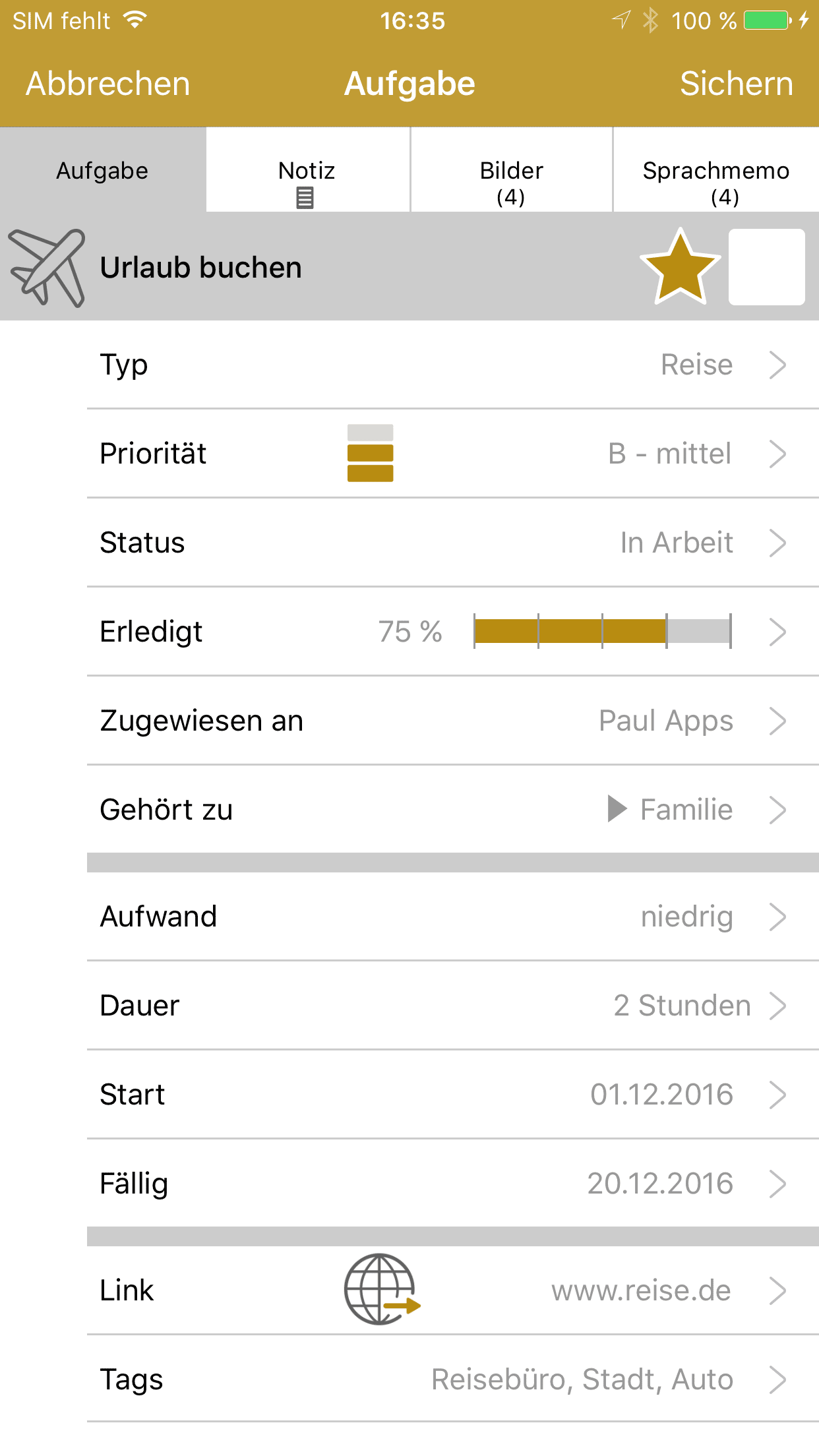
Task: Tap the battery indicator icon
Action: coord(767,20)
